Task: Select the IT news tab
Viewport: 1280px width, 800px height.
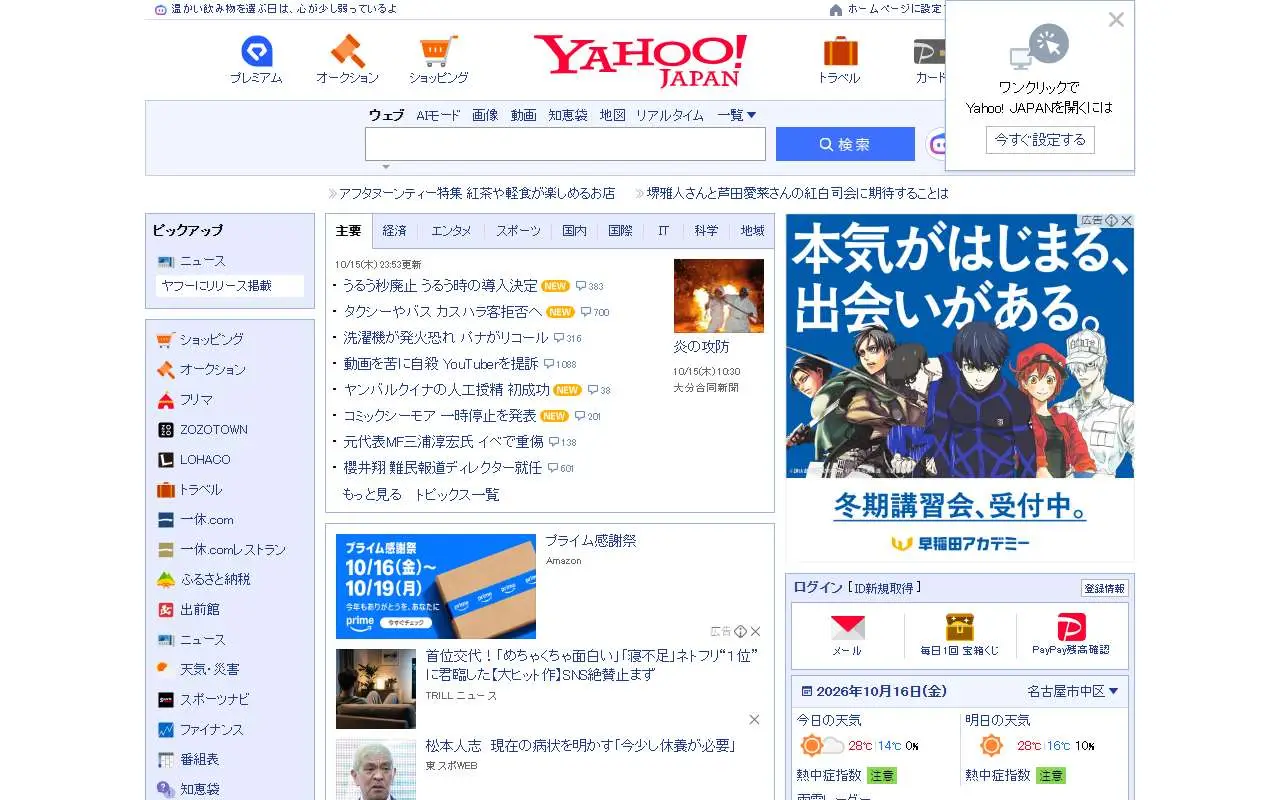Action: click(x=664, y=231)
